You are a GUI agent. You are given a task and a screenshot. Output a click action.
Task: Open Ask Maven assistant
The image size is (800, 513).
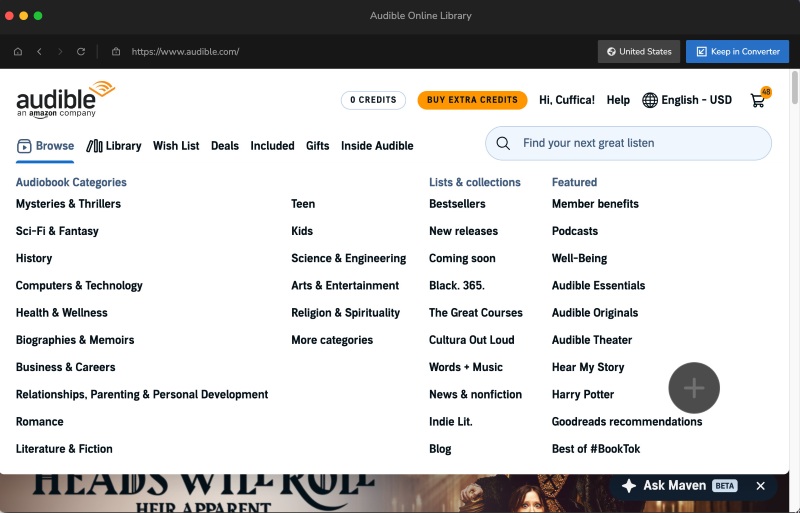click(678, 485)
